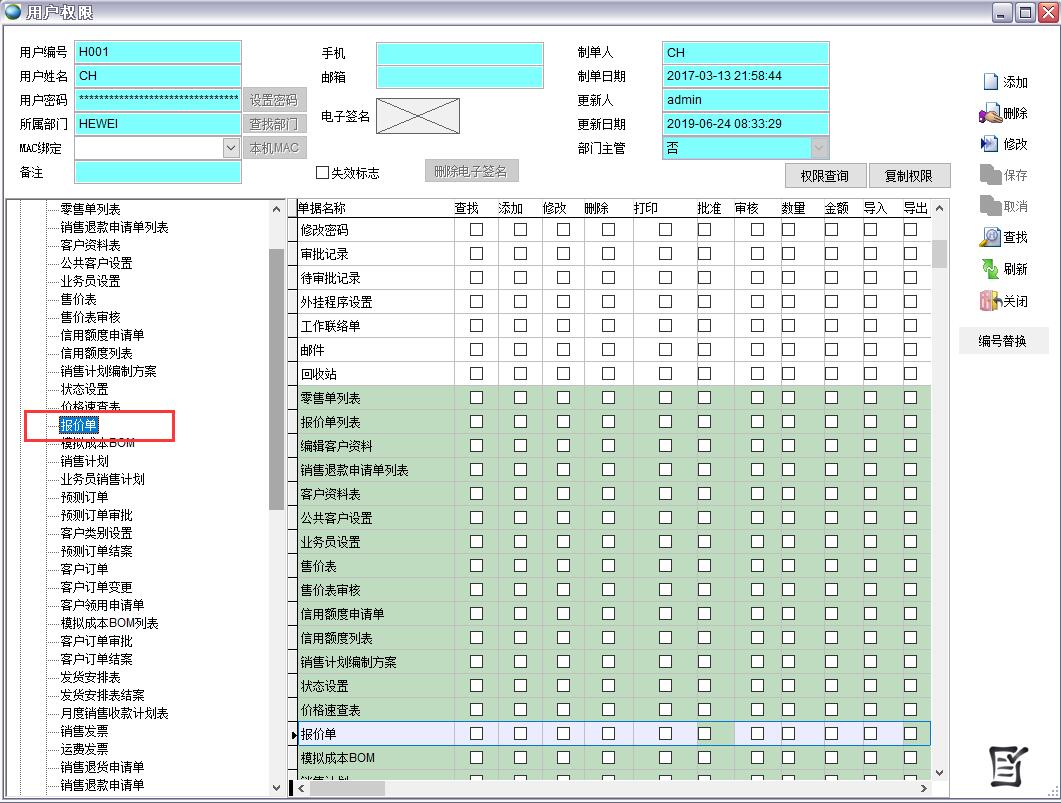Check 添加 permission for 修改密码 row
1061x803 pixels.
click(520, 230)
